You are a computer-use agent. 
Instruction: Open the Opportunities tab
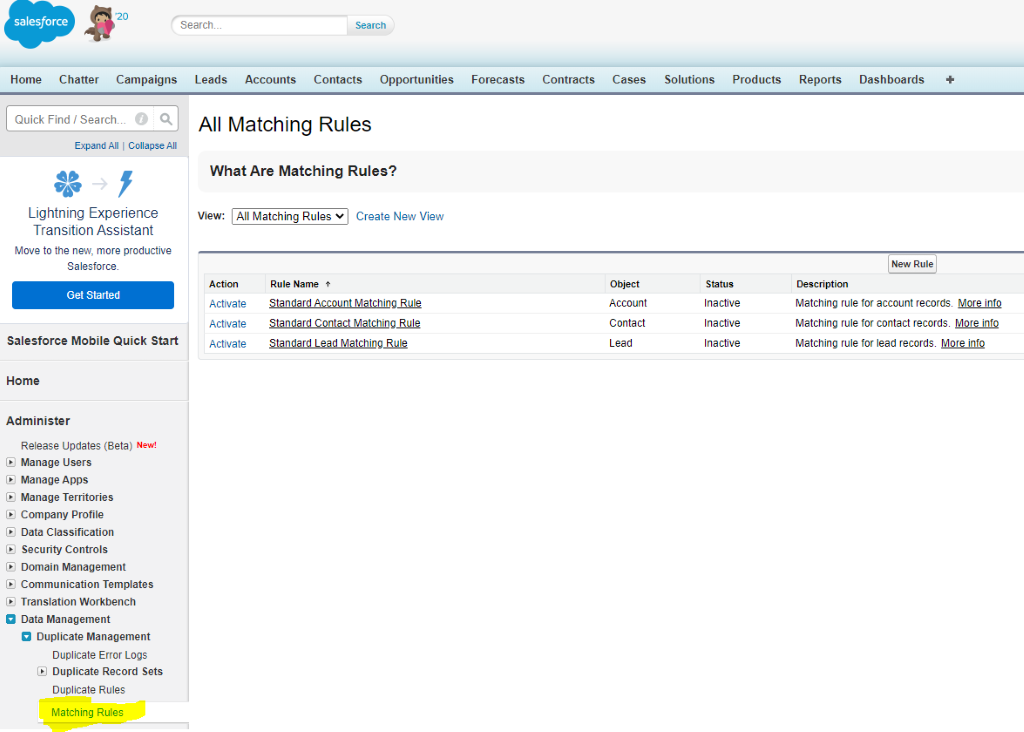point(417,80)
